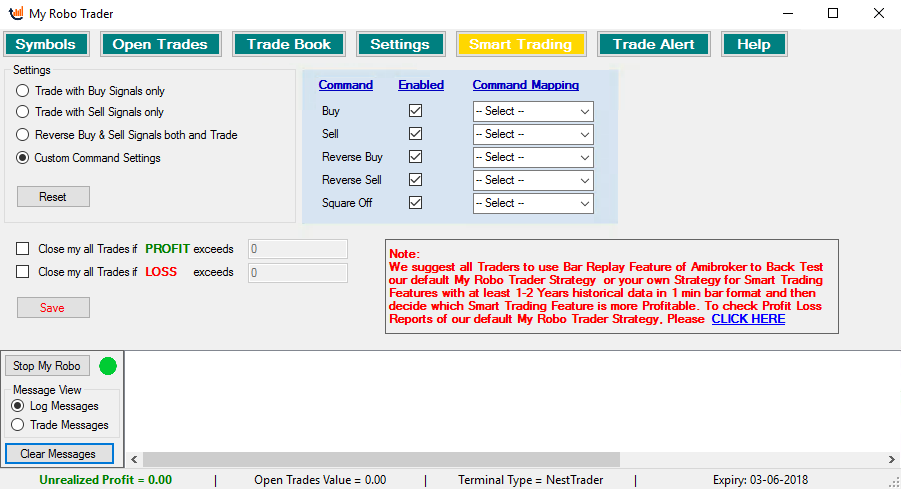Image resolution: width=901 pixels, height=489 pixels.
Task: Maximize the My Robo Trader window
Action: pos(833,13)
